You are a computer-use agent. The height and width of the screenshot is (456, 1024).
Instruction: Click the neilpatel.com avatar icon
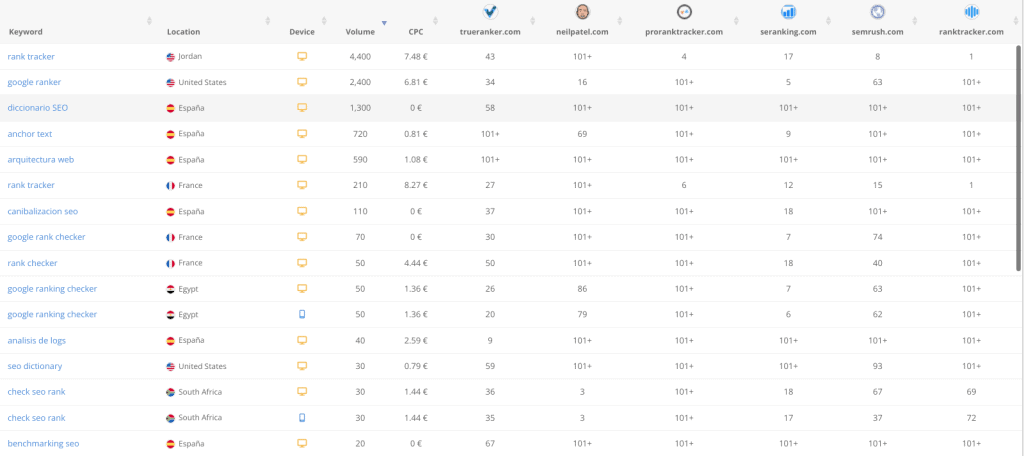click(x=583, y=12)
